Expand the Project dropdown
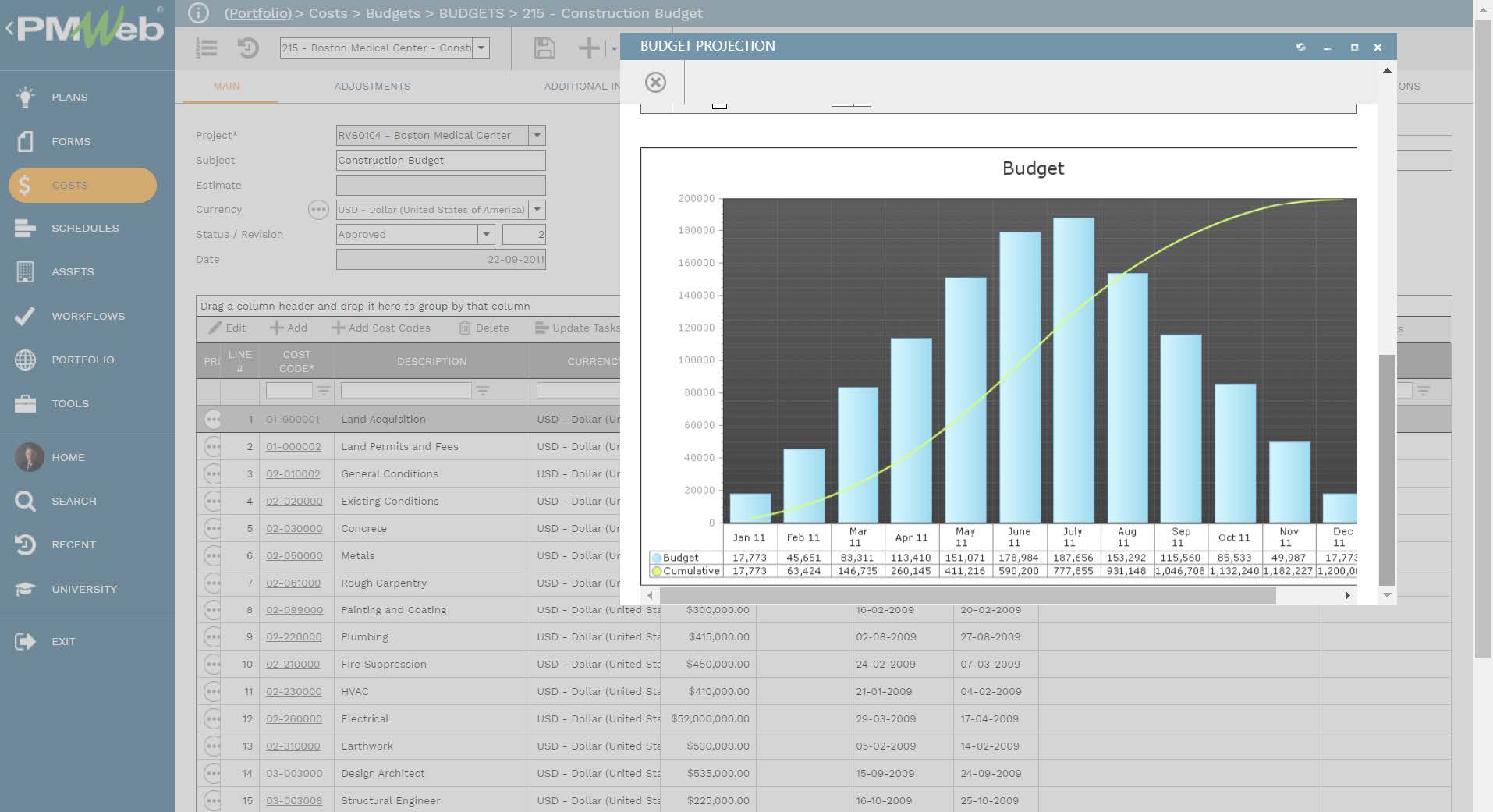 (x=537, y=135)
